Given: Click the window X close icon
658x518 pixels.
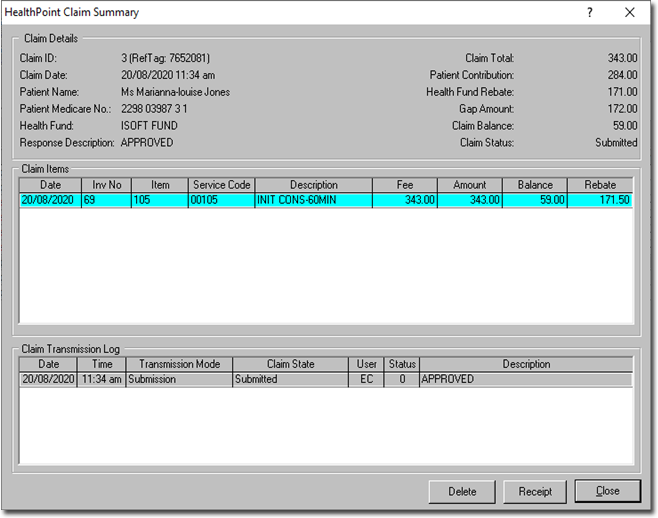Looking at the screenshot, I should coord(629,13).
